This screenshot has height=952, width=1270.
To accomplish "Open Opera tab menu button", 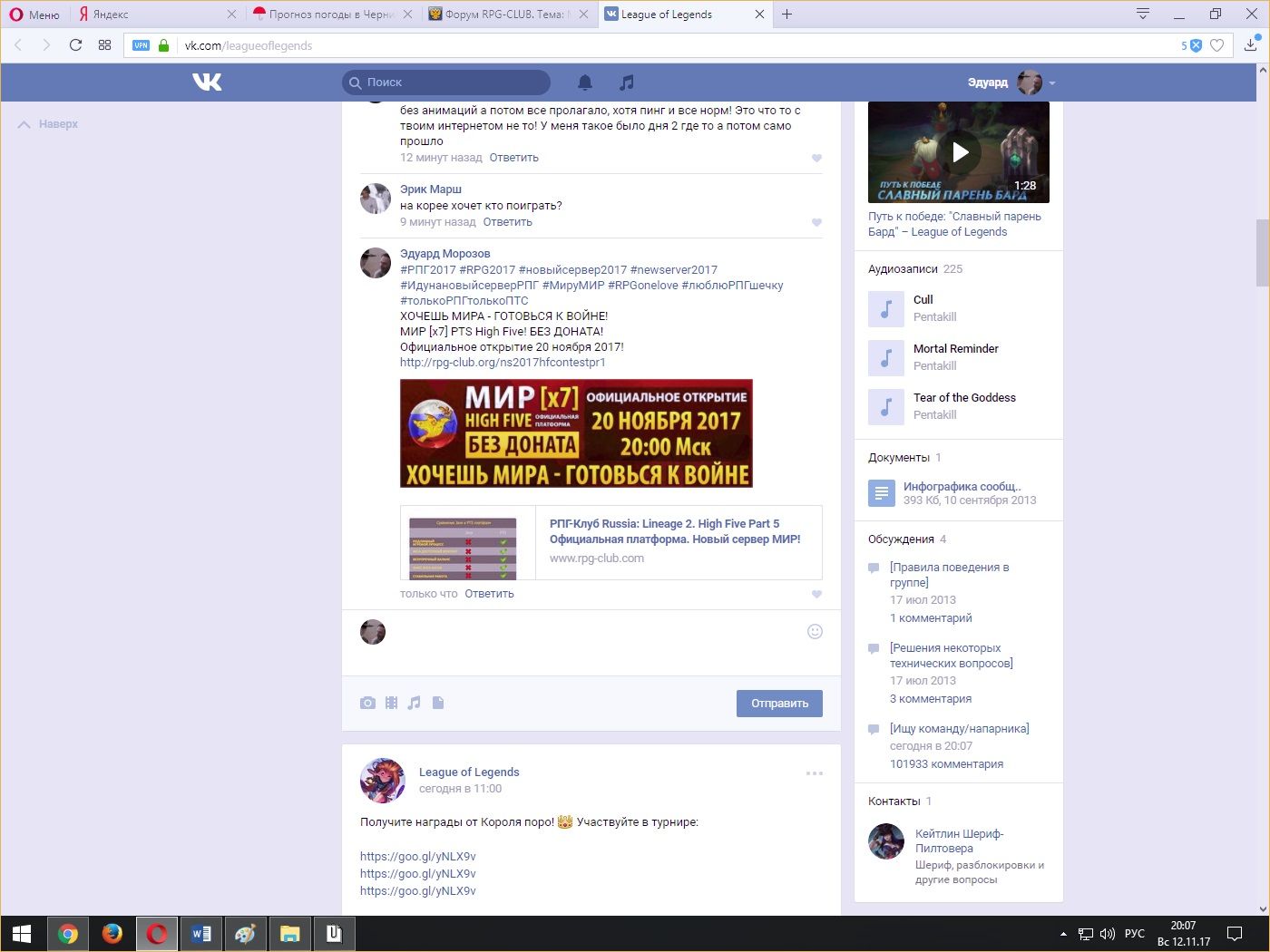I will [1143, 14].
